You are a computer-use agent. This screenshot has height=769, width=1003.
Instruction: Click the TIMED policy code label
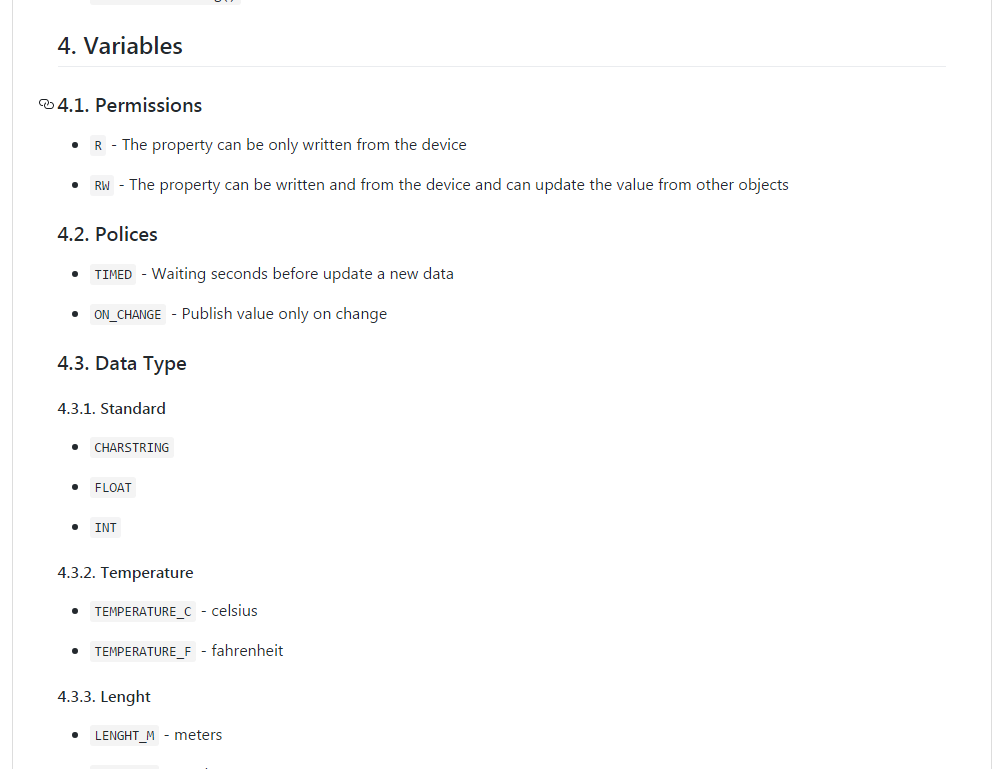(x=113, y=275)
